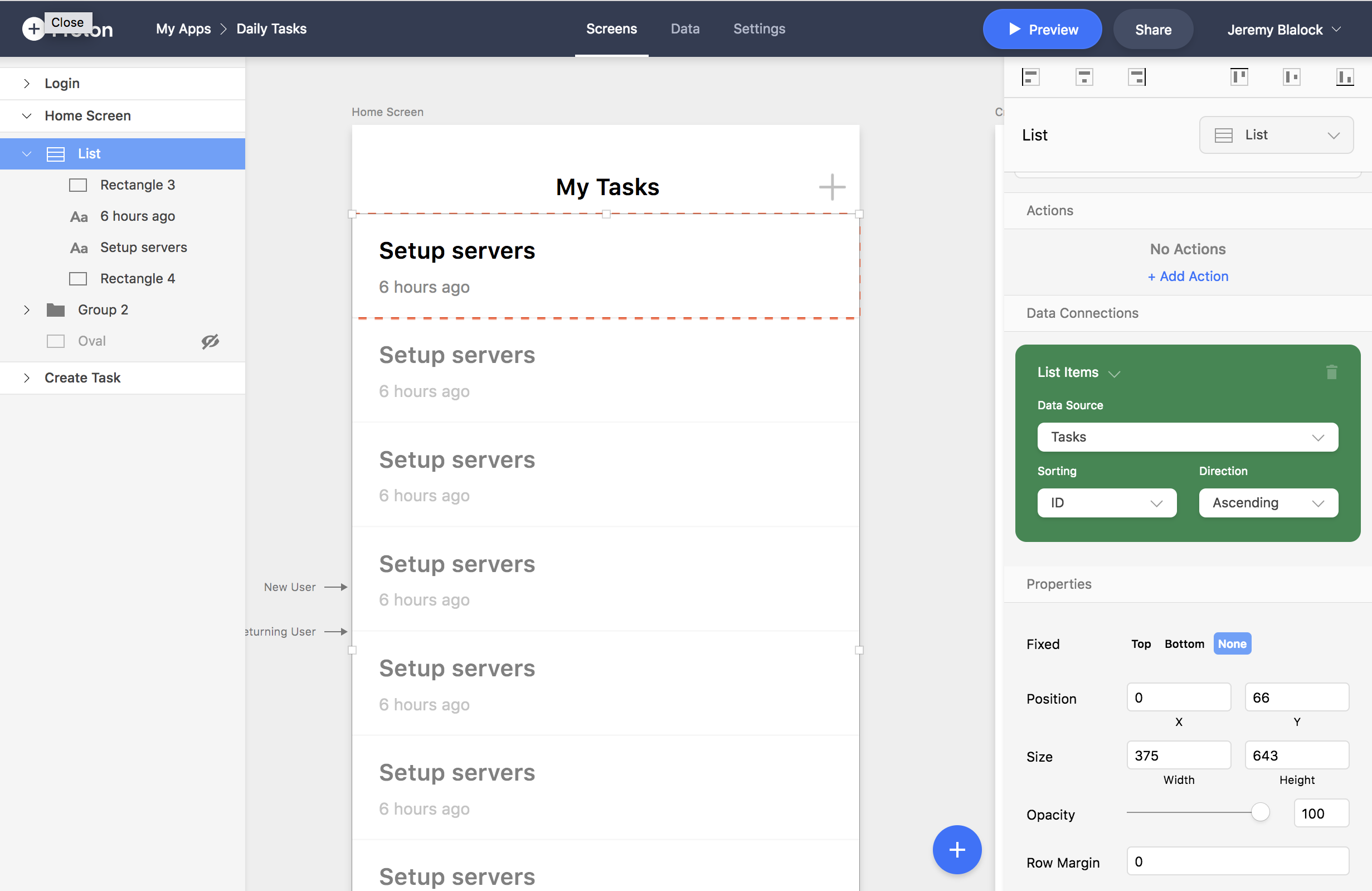
Task: Click the align bottom edges icon
Action: [x=1344, y=77]
